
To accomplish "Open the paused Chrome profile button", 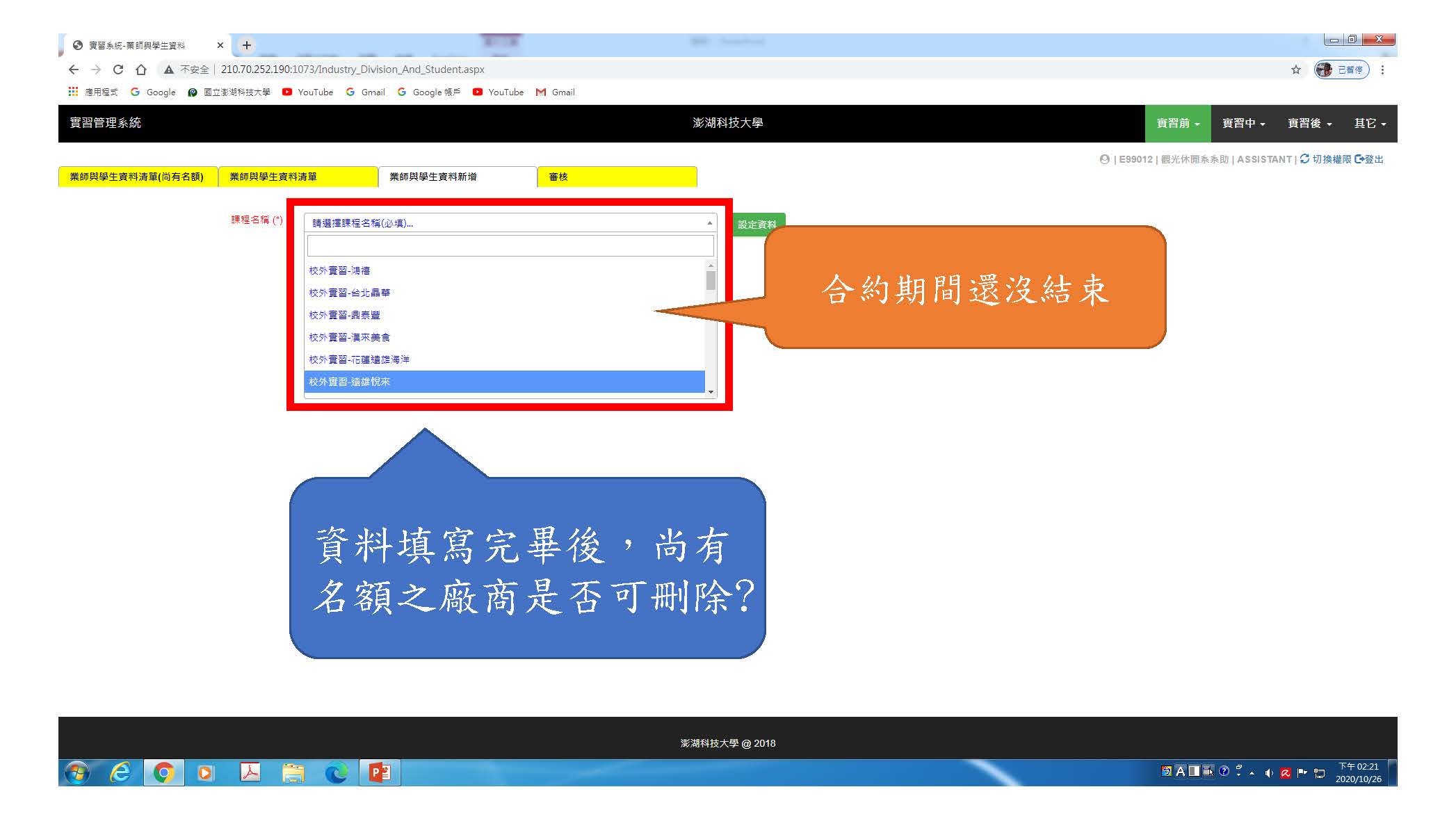I will click(1341, 70).
